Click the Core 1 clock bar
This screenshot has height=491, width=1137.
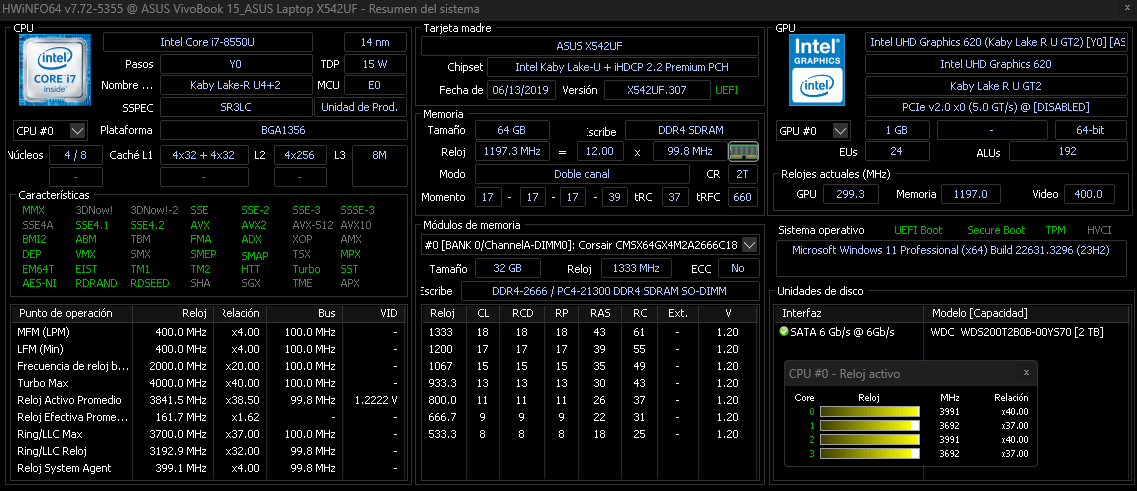click(869, 426)
